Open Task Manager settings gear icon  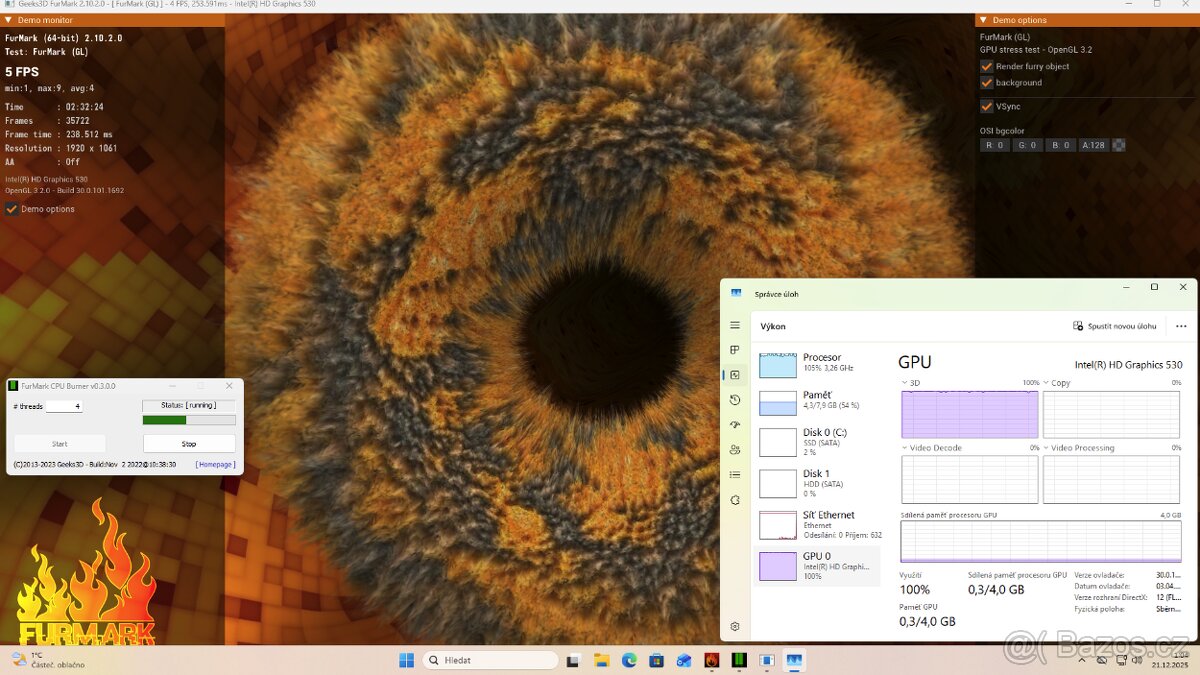tap(735, 626)
